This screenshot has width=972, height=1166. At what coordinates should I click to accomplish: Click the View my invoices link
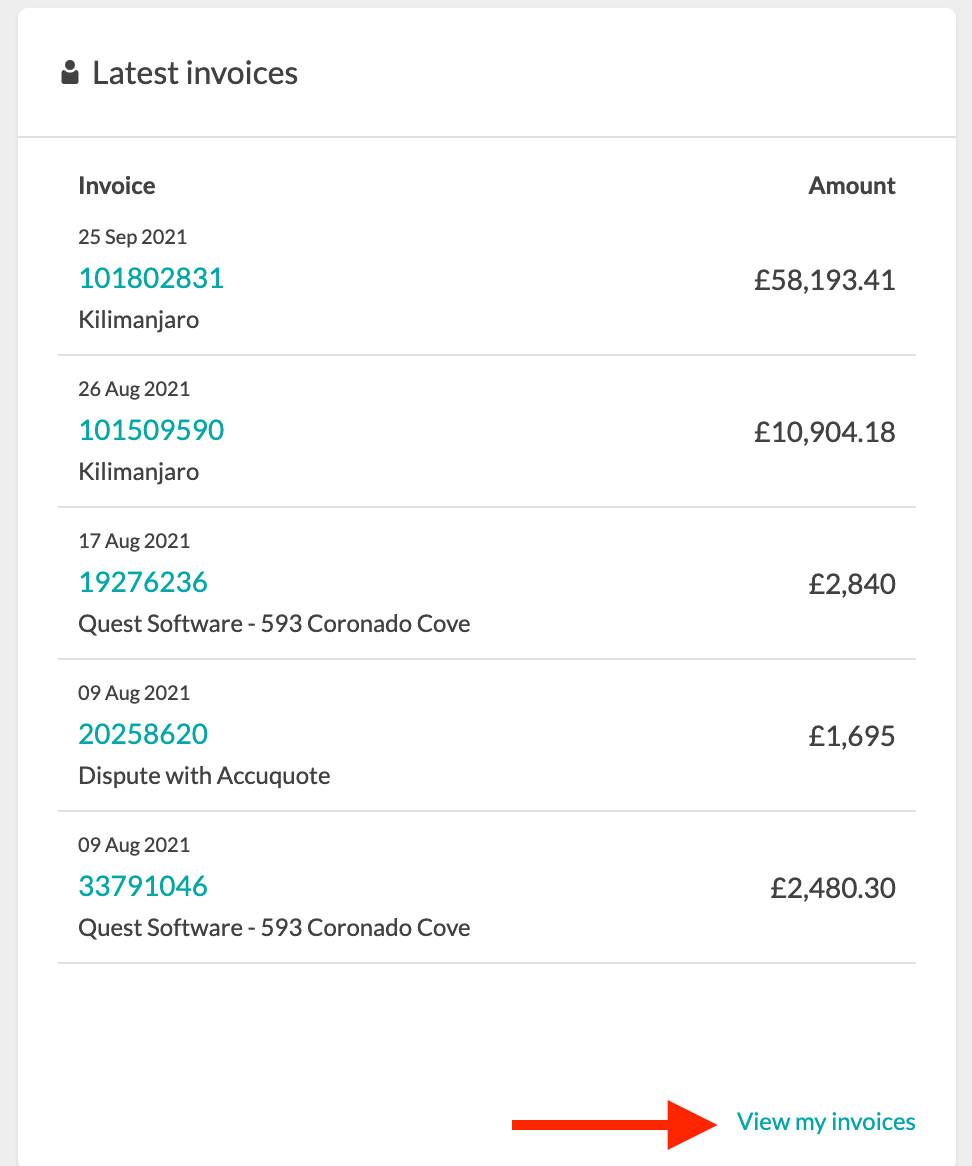pyautogui.click(x=825, y=1121)
